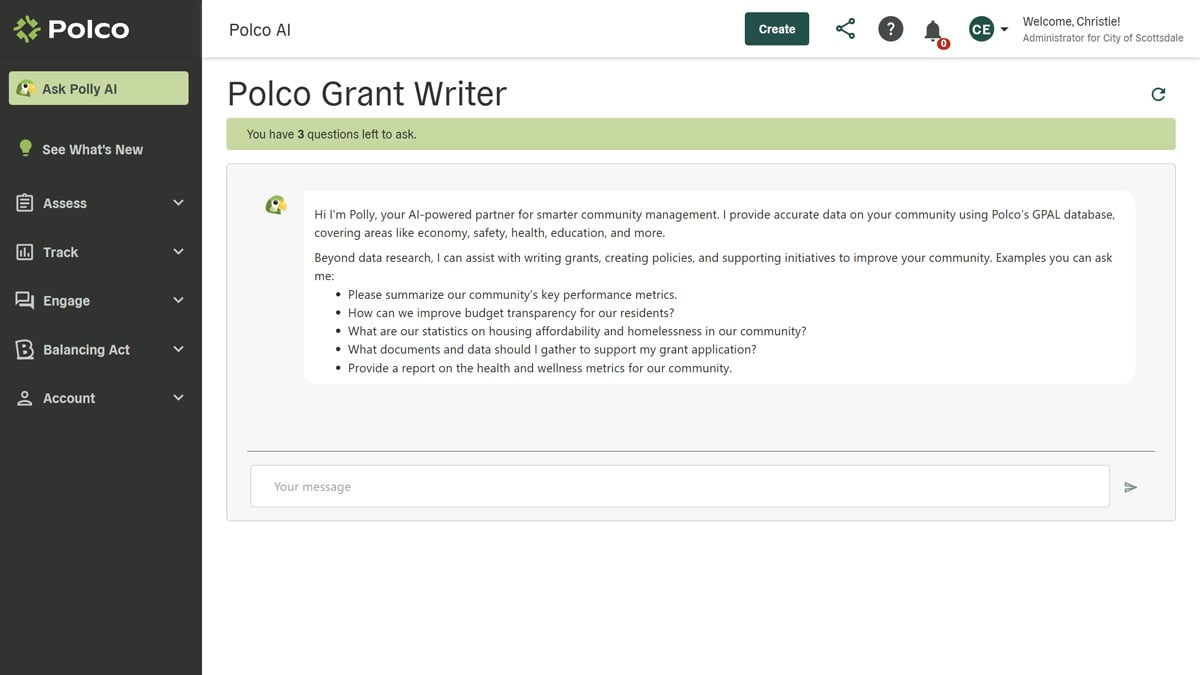Click the lightbulb icon beside See What's New
Image resolution: width=1200 pixels, height=675 pixels.
(26, 148)
